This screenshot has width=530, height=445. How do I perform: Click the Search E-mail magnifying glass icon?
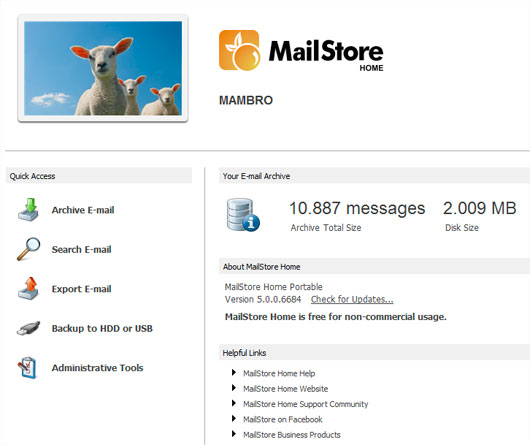(x=29, y=249)
